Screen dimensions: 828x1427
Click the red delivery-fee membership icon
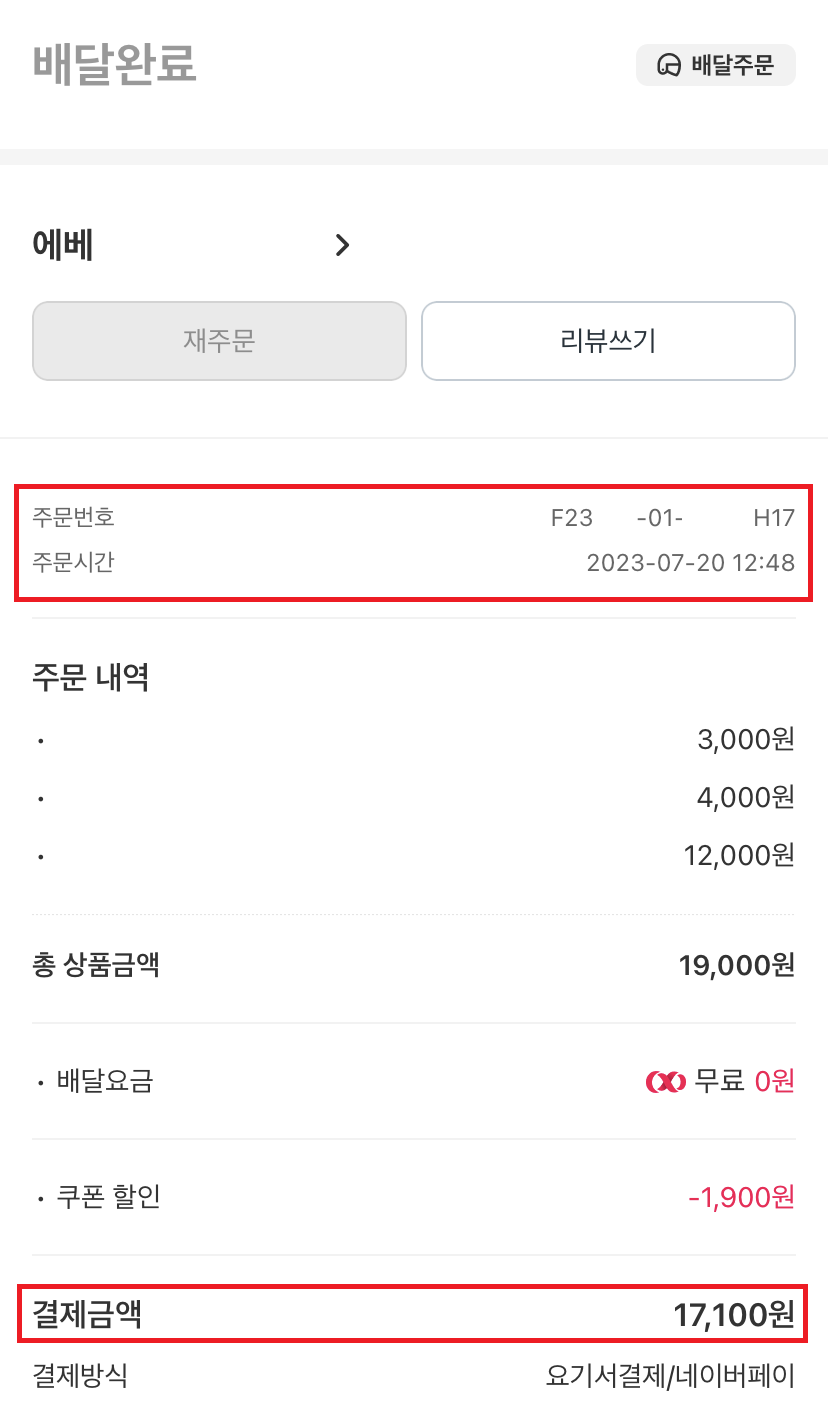[665, 1081]
